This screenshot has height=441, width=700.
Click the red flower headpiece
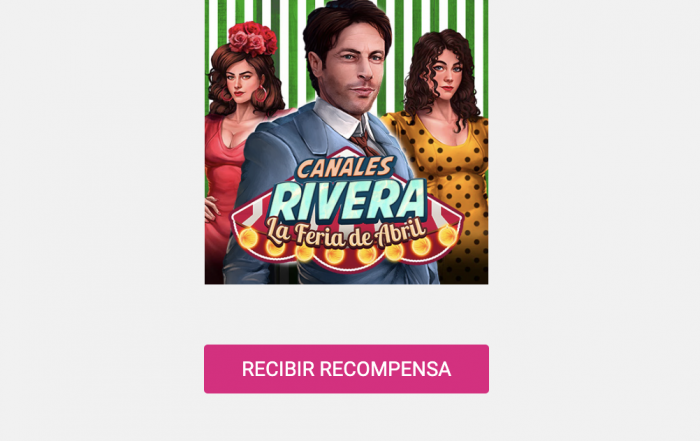coord(253,39)
